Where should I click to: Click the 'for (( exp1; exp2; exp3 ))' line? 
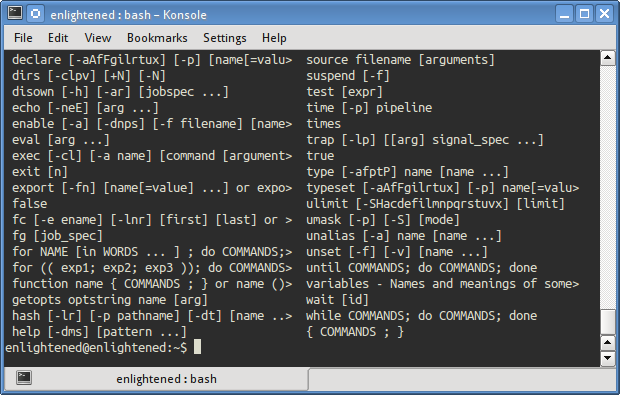(152, 268)
